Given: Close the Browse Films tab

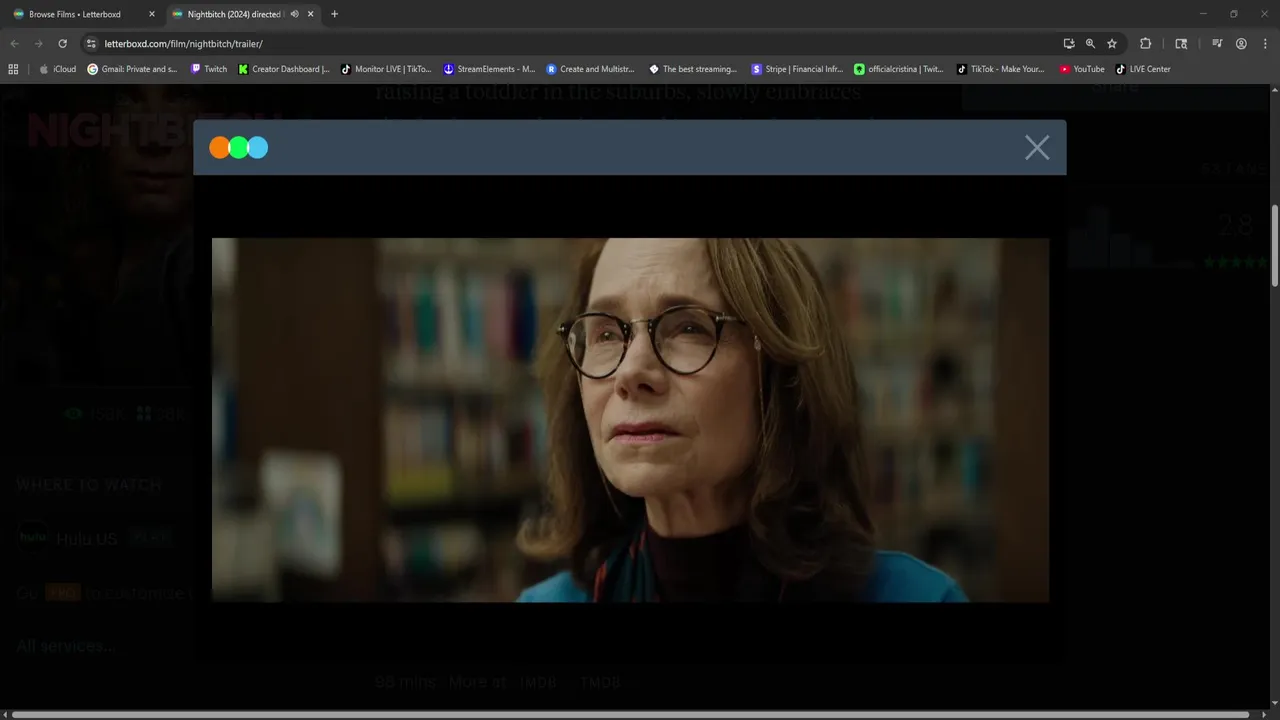Looking at the screenshot, I should tap(152, 14).
